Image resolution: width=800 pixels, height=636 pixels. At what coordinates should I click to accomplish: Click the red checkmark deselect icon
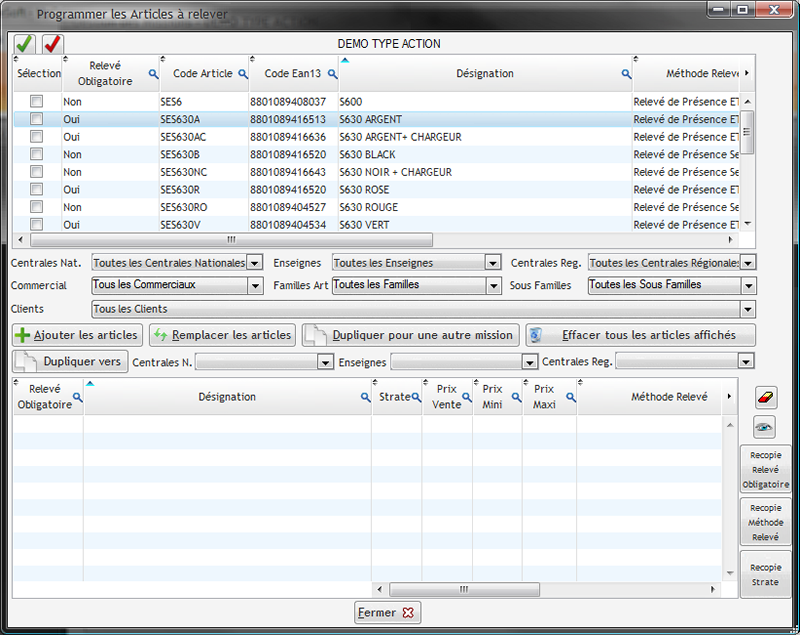(x=52, y=44)
